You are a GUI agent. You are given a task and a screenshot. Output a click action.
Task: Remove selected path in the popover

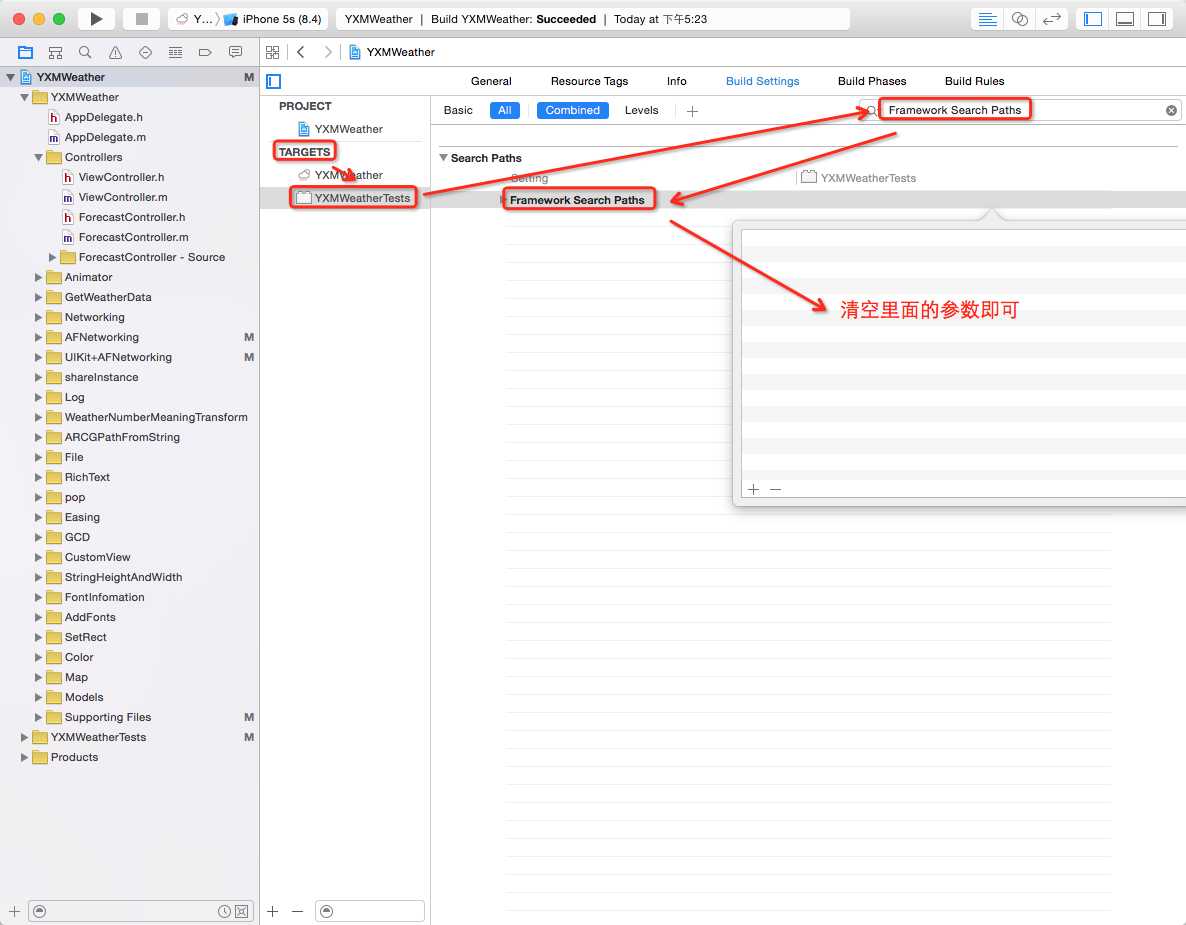tap(775, 489)
